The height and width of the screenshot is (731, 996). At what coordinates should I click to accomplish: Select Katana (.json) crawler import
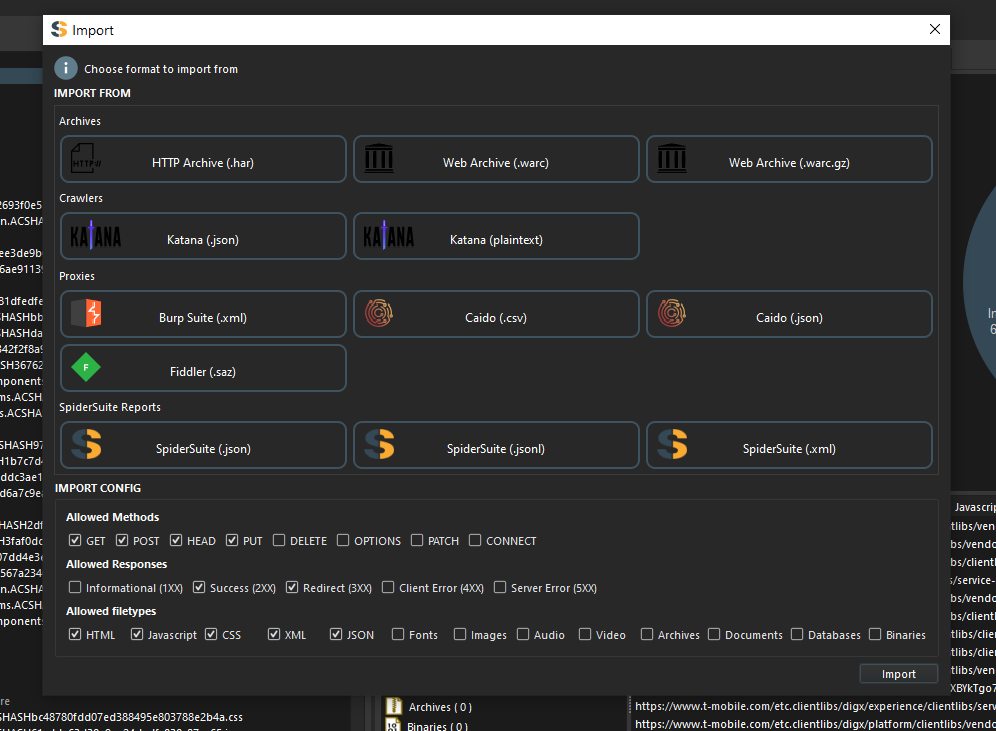(203, 236)
